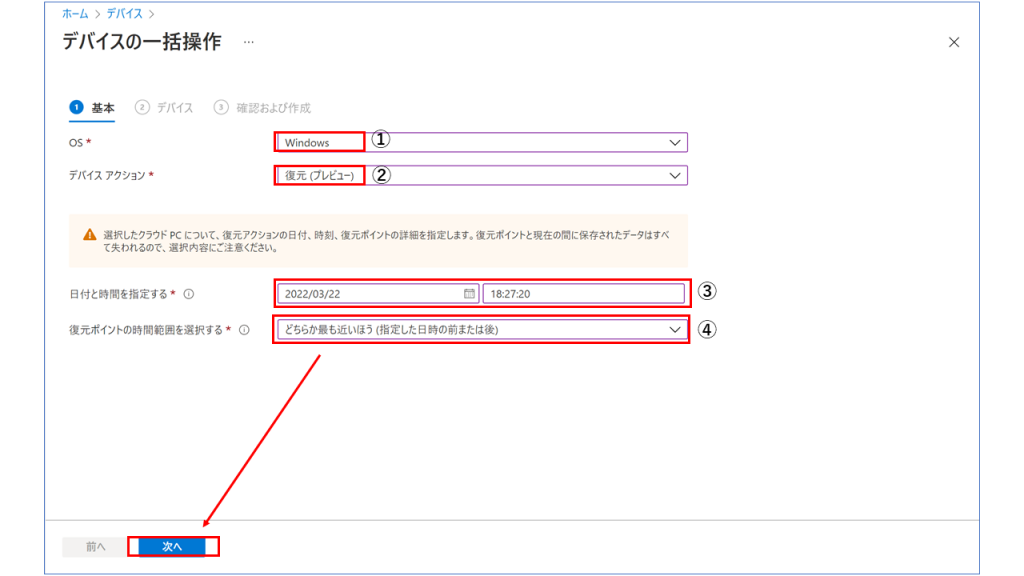Click the 次へ button
Image resolution: width=1024 pixels, height=576 pixels.
[x=172, y=547]
